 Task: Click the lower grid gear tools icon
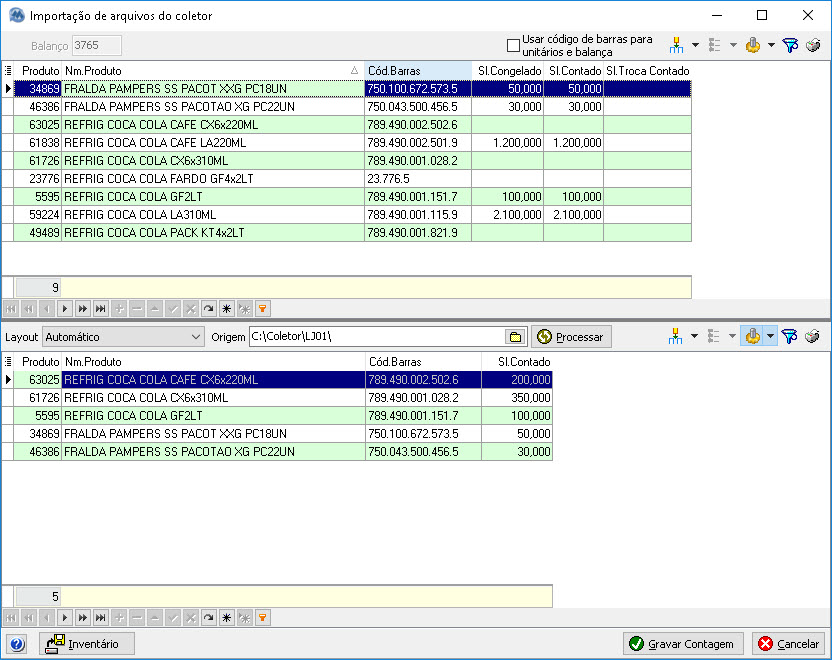[752, 336]
